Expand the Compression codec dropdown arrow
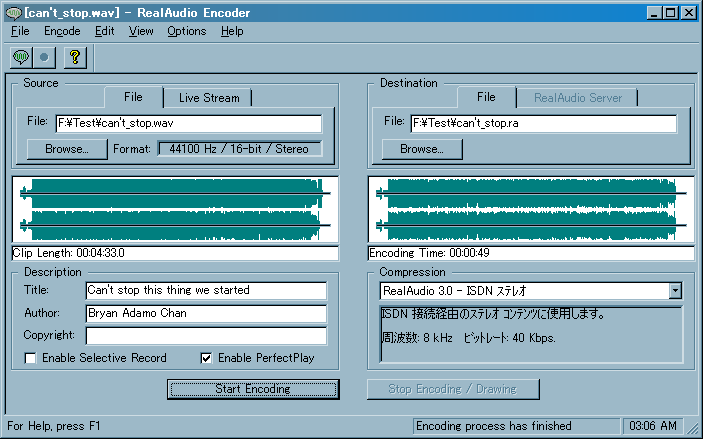This screenshot has width=703, height=439. click(x=675, y=291)
